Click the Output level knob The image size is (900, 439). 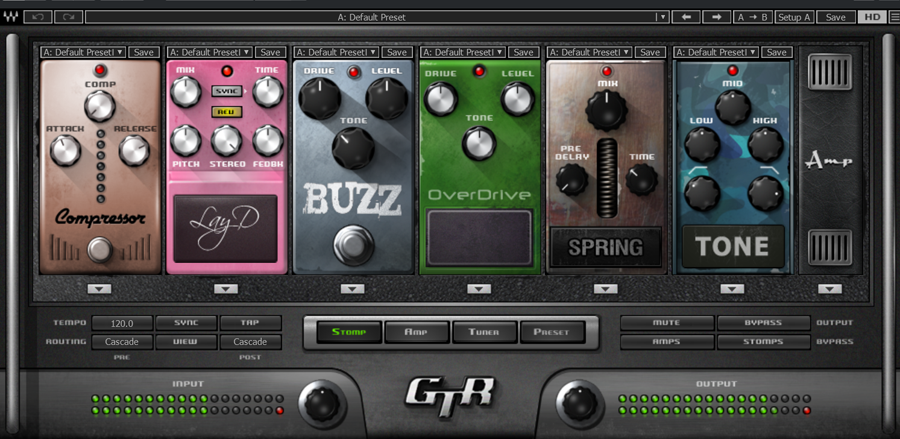coord(580,403)
